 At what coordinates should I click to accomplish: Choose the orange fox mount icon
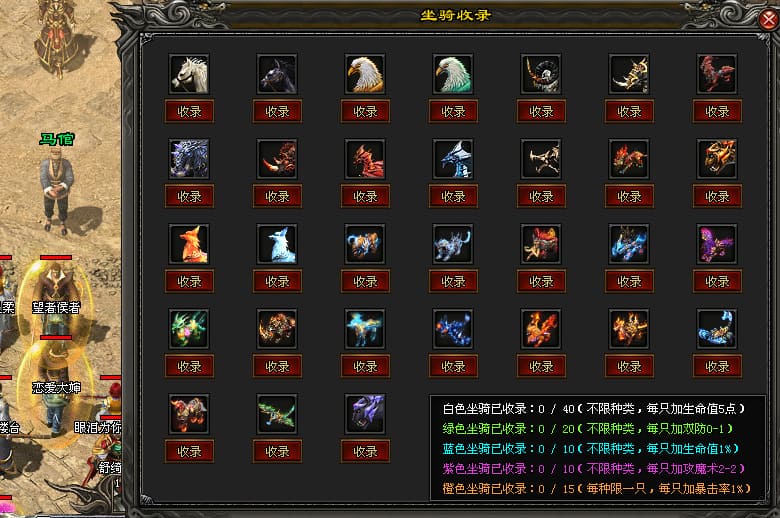click(189, 244)
